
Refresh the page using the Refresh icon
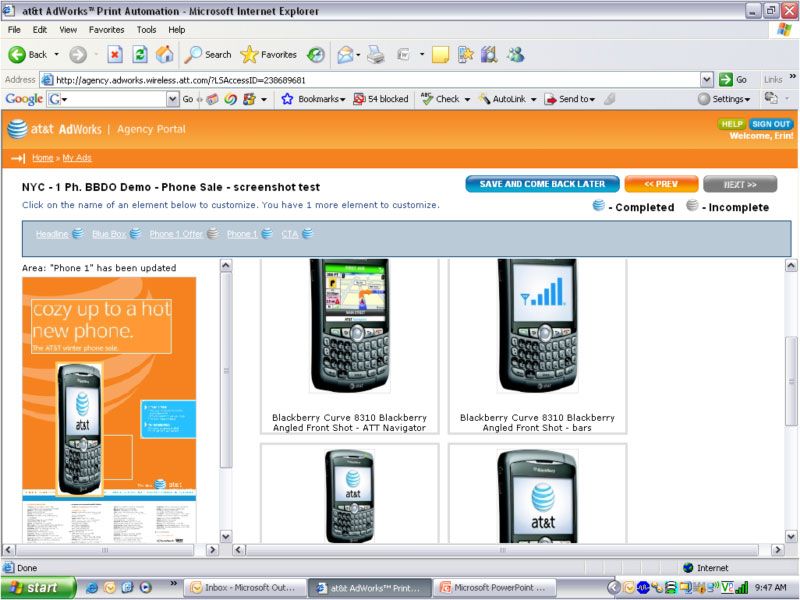click(140, 54)
